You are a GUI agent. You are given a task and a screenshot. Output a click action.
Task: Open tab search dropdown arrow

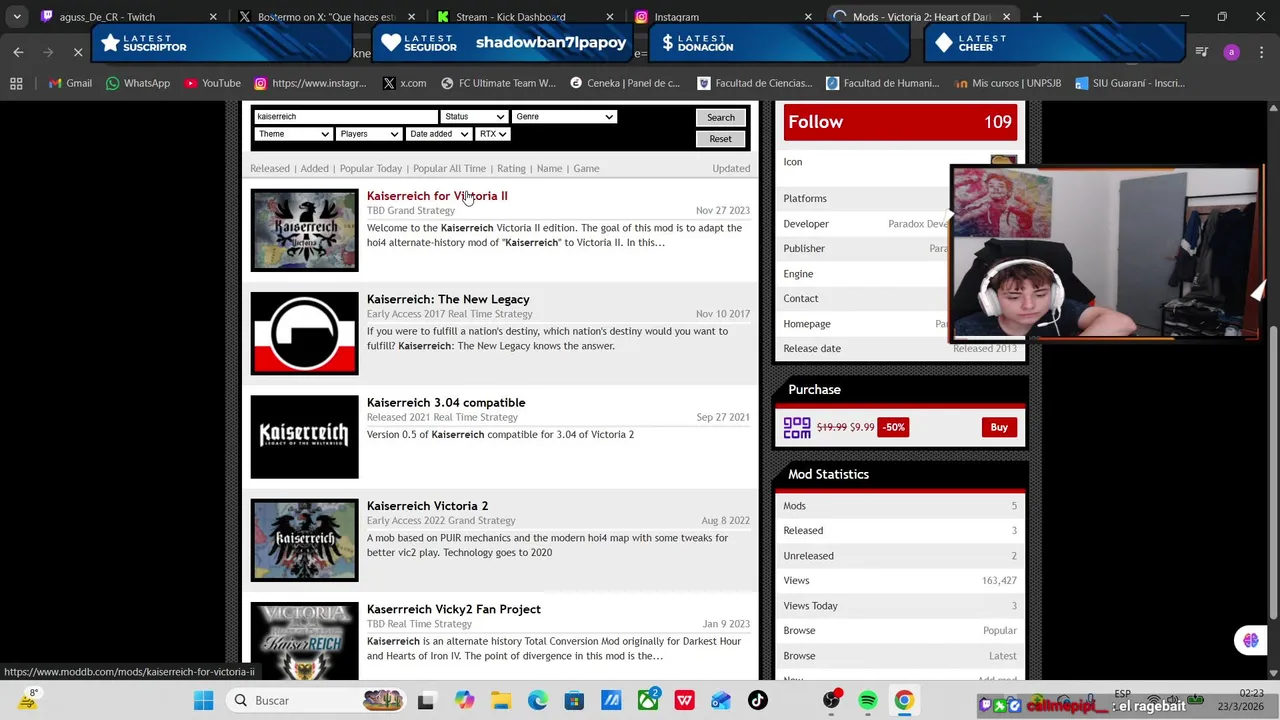coord(16,16)
